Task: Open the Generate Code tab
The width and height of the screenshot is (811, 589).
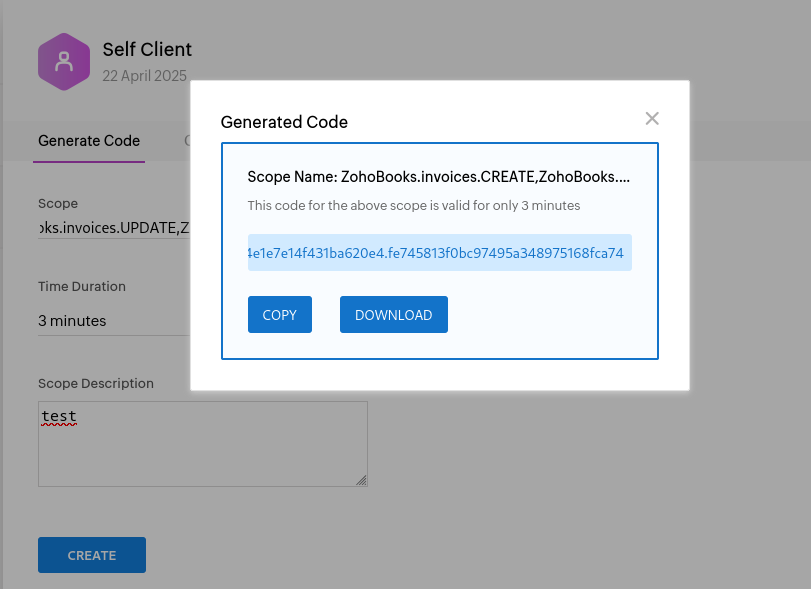Action: 89,141
